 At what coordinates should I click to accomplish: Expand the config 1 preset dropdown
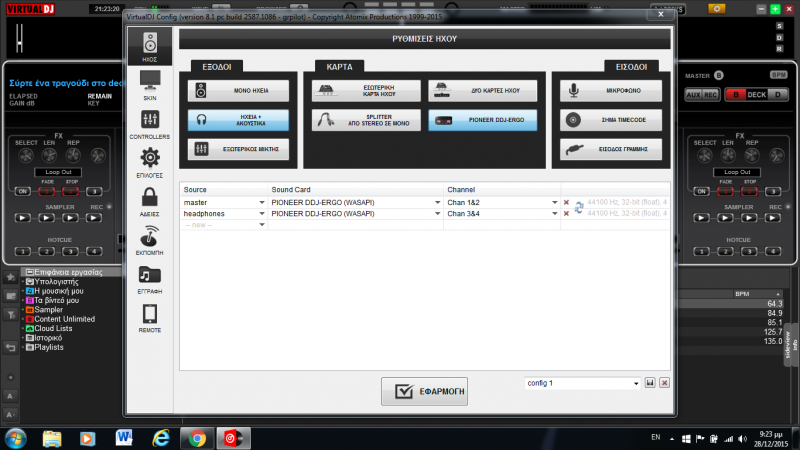[x=636, y=383]
